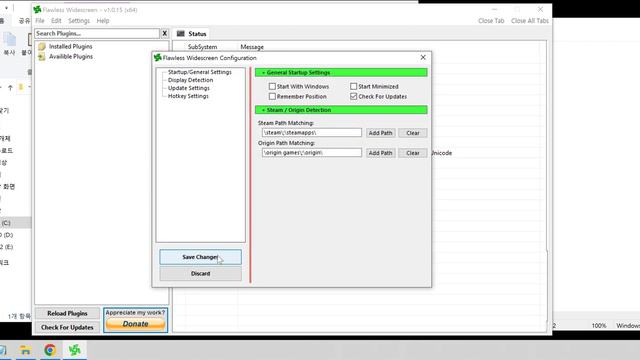Open Chrome from the taskbar

click(50, 350)
